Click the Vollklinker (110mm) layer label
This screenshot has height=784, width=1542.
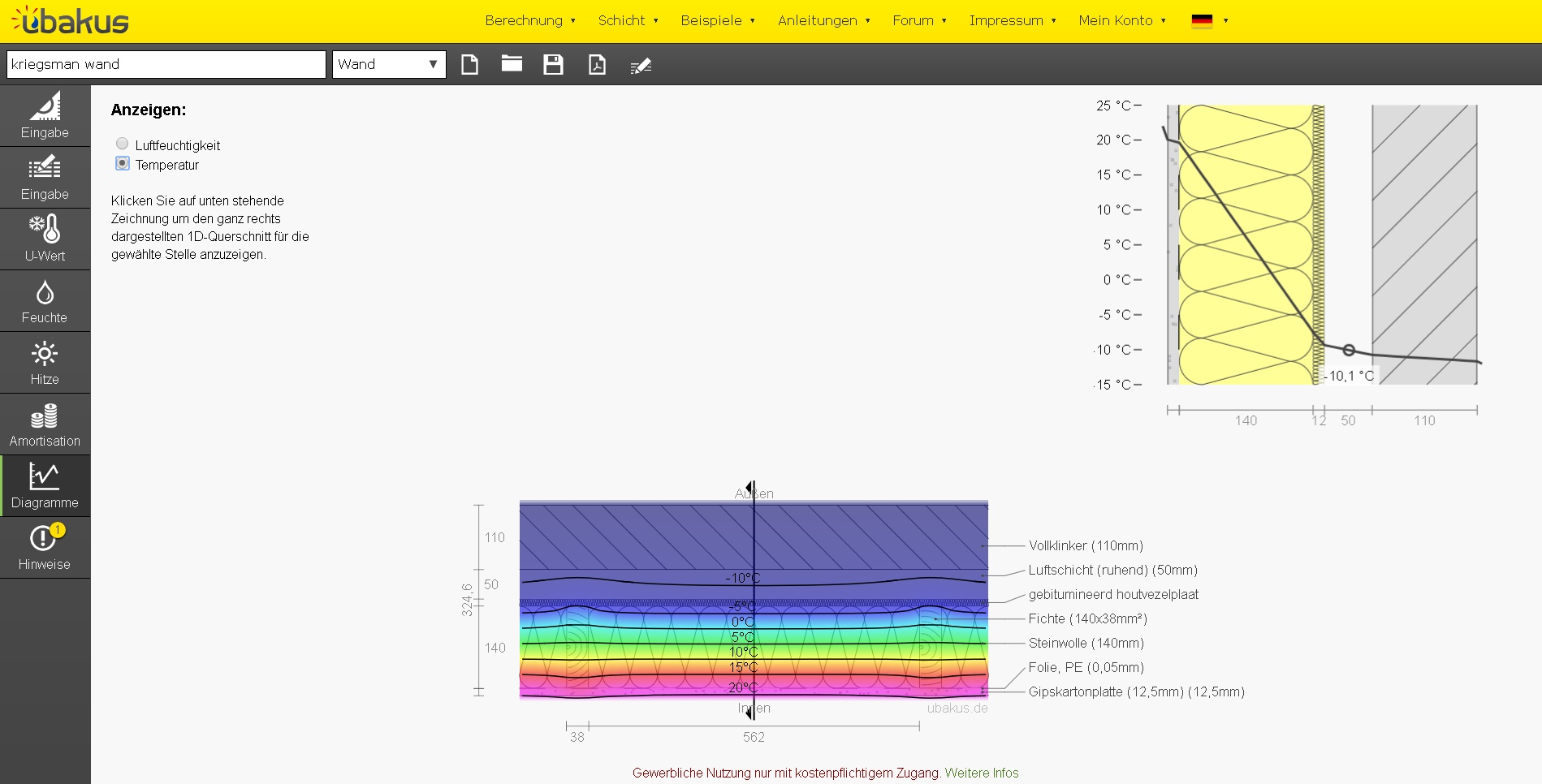1086,545
